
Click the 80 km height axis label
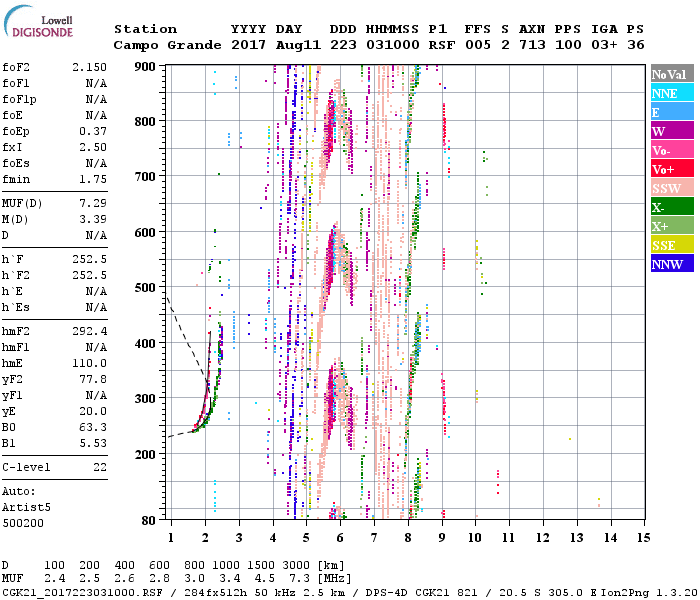coord(148,520)
